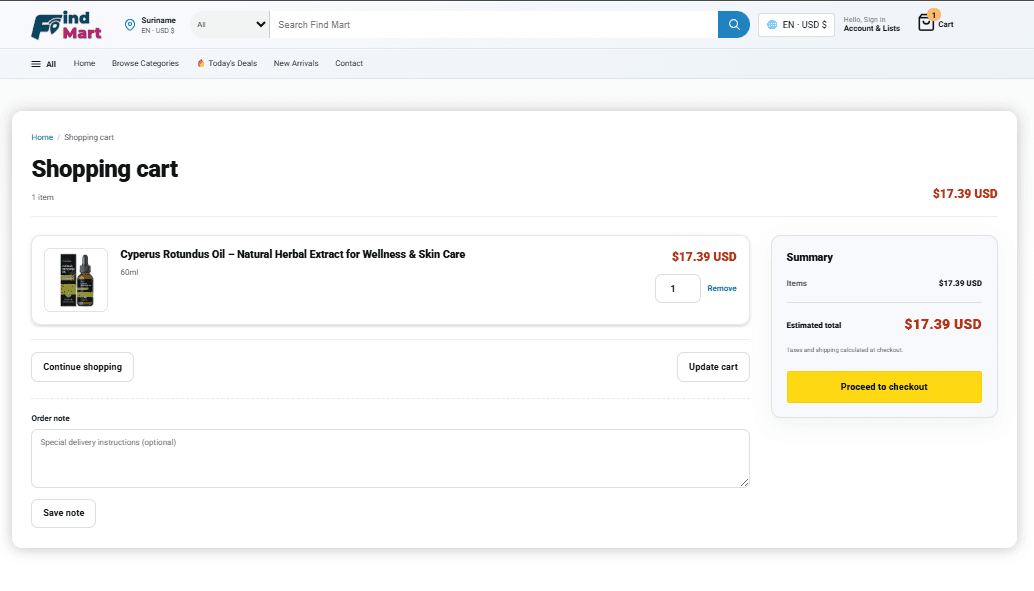The height and width of the screenshot is (591, 1034).
Task: Change the Suriname delivery location
Action: [x=150, y=25]
